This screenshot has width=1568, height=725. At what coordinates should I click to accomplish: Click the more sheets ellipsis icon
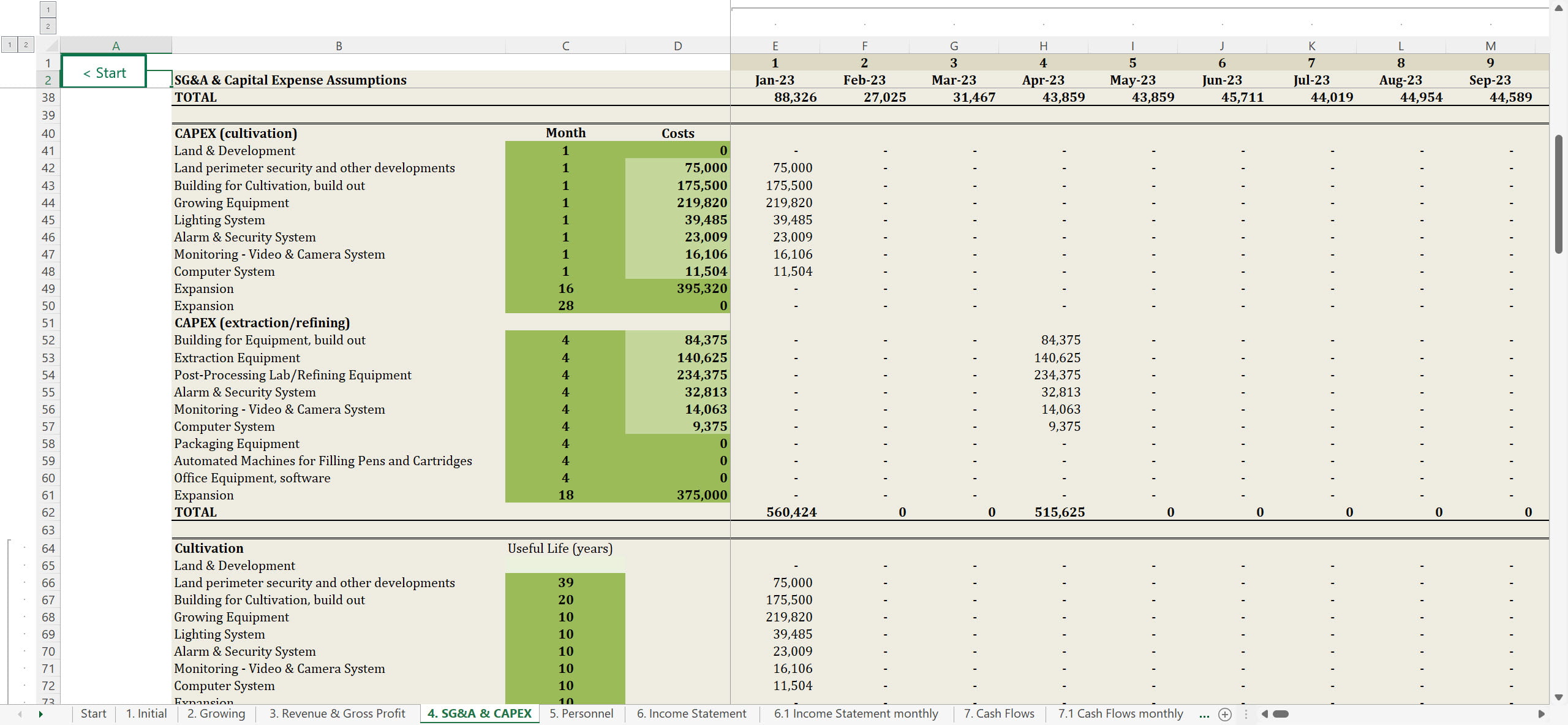point(1204,714)
